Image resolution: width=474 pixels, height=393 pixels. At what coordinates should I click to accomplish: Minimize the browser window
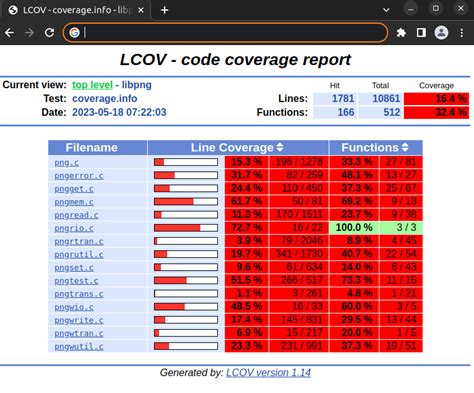(x=411, y=9)
